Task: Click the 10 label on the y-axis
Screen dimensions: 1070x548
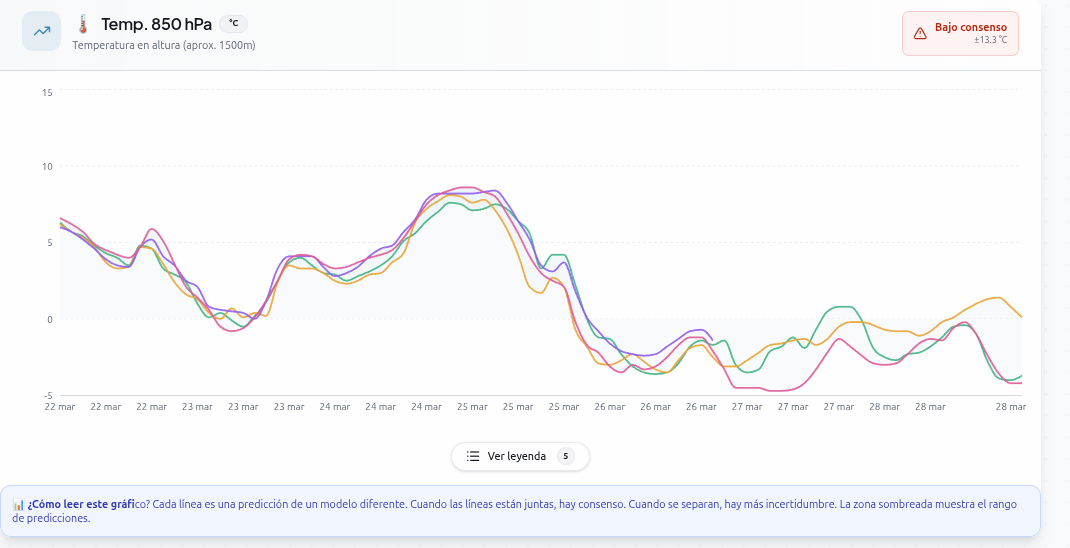Action: click(47, 166)
